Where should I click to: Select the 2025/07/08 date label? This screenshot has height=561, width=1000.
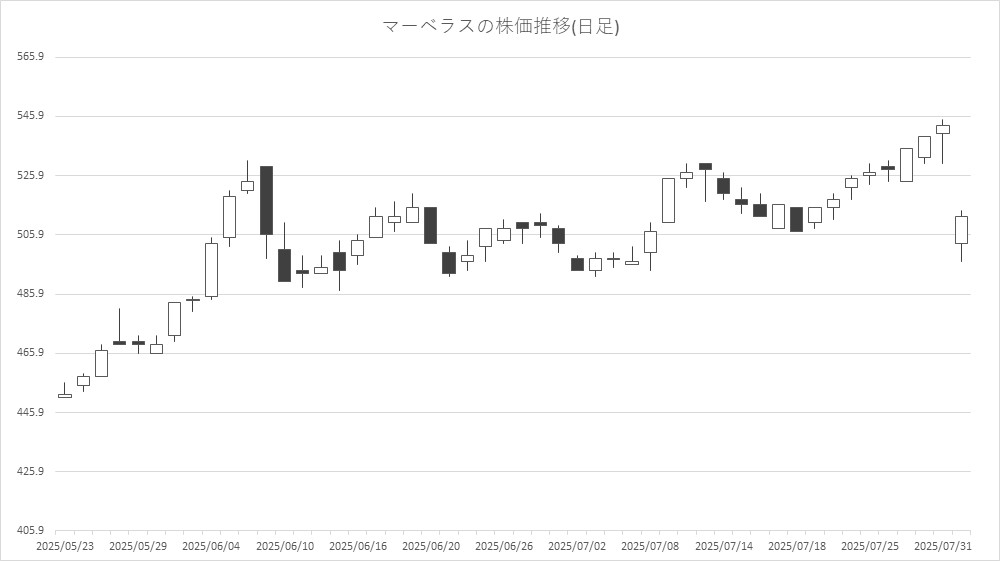pyautogui.click(x=650, y=547)
